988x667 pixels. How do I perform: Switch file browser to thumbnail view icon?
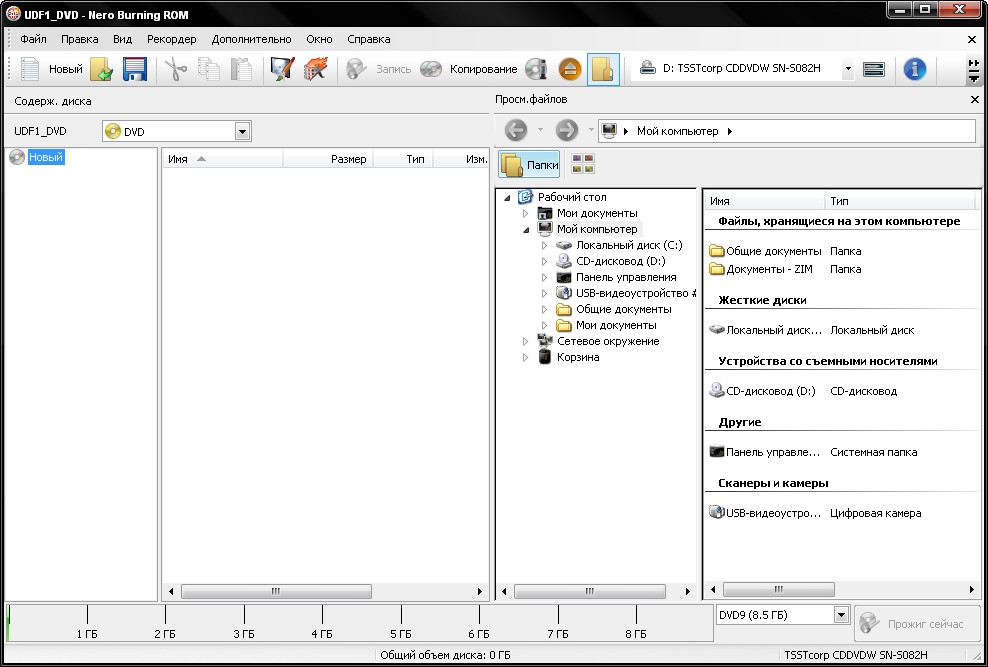(x=582, y=164)
